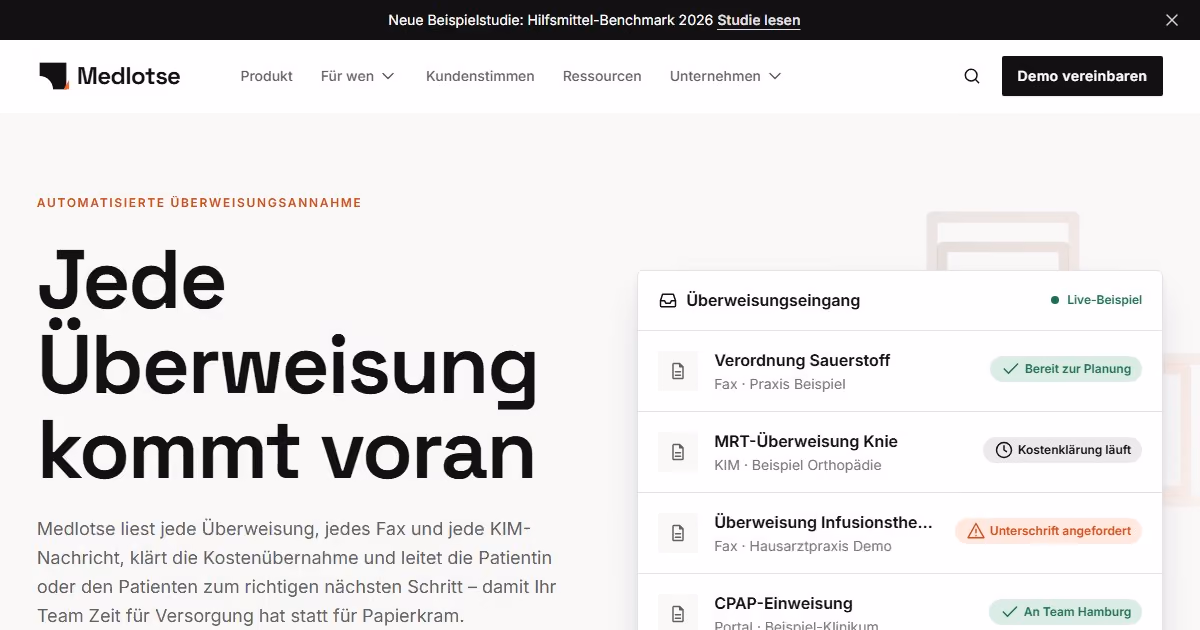Click inbox icon next to Überweisungseingang
The height and width of the screenshot is (630, 1200).
(x=668, y=300)
